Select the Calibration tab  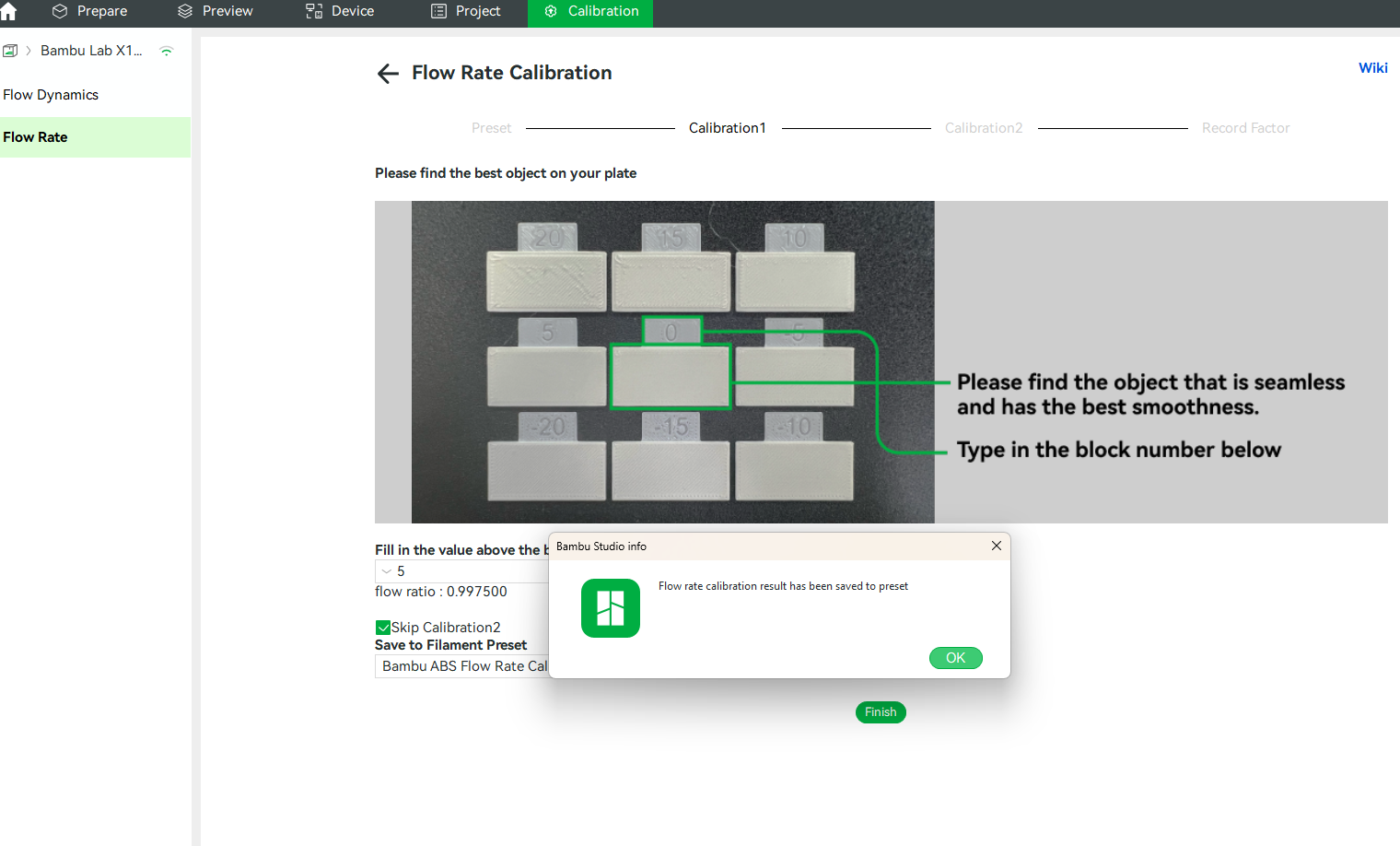[590, 12]
